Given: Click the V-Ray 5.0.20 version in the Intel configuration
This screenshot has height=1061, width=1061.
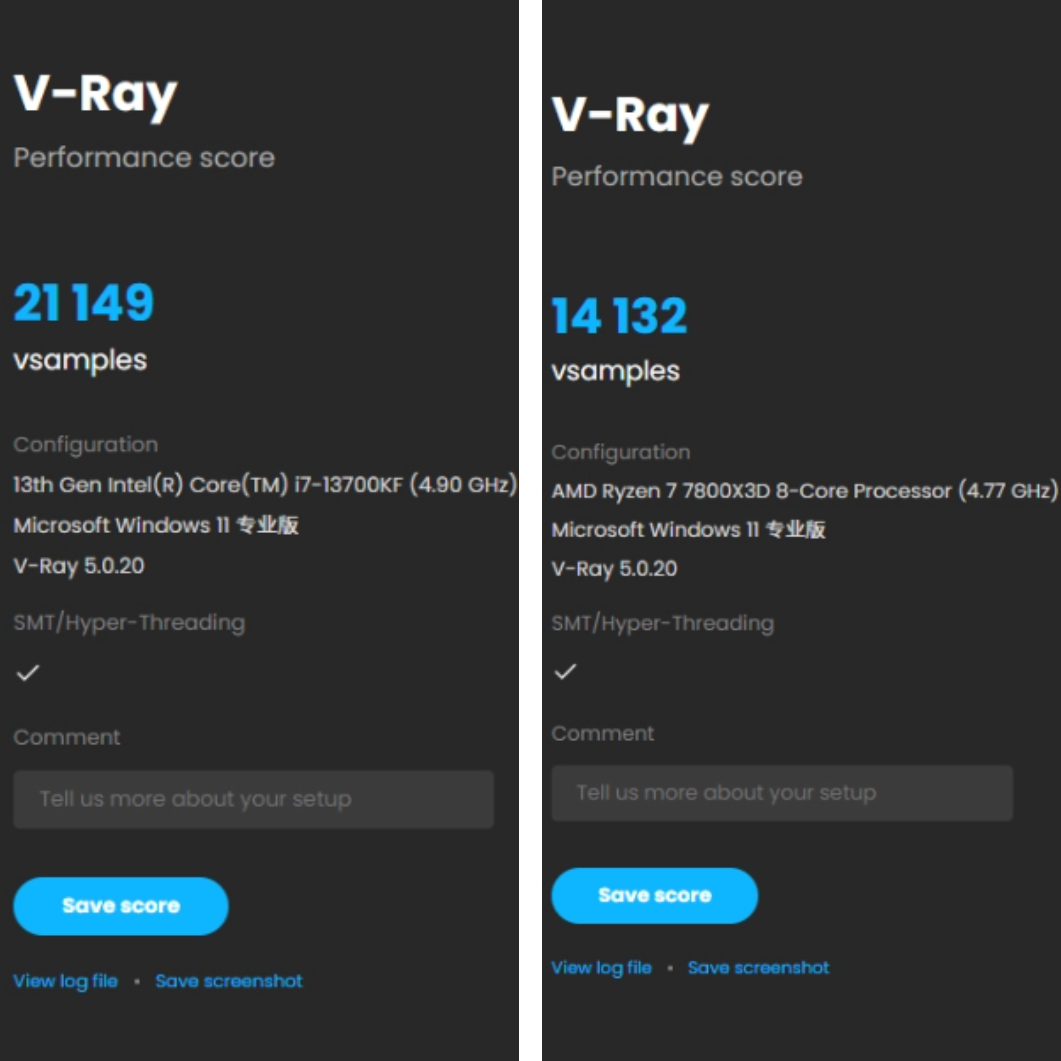Looking at the screenshot, I should 79,565.
